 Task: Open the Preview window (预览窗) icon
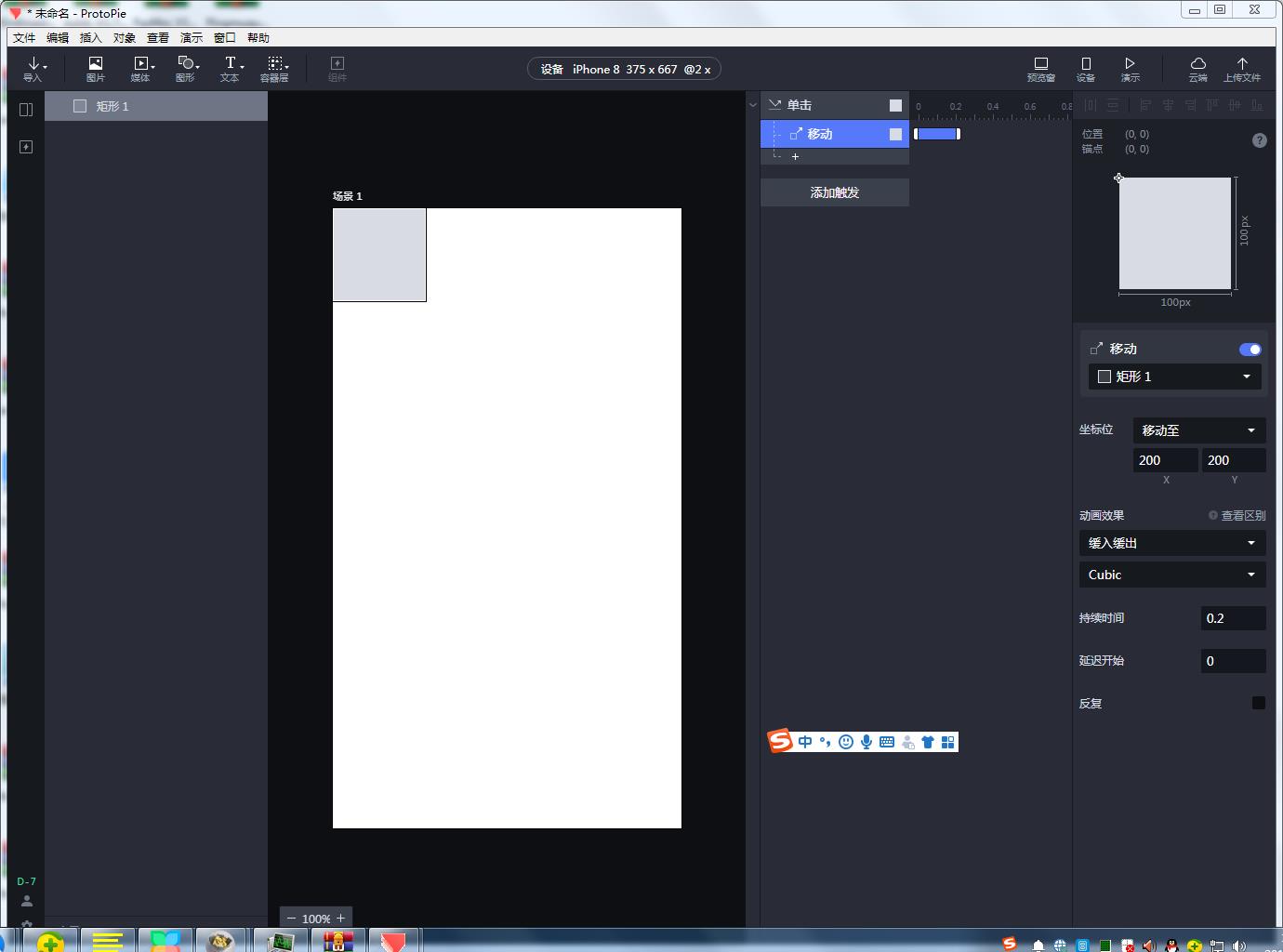(1040, 68)
